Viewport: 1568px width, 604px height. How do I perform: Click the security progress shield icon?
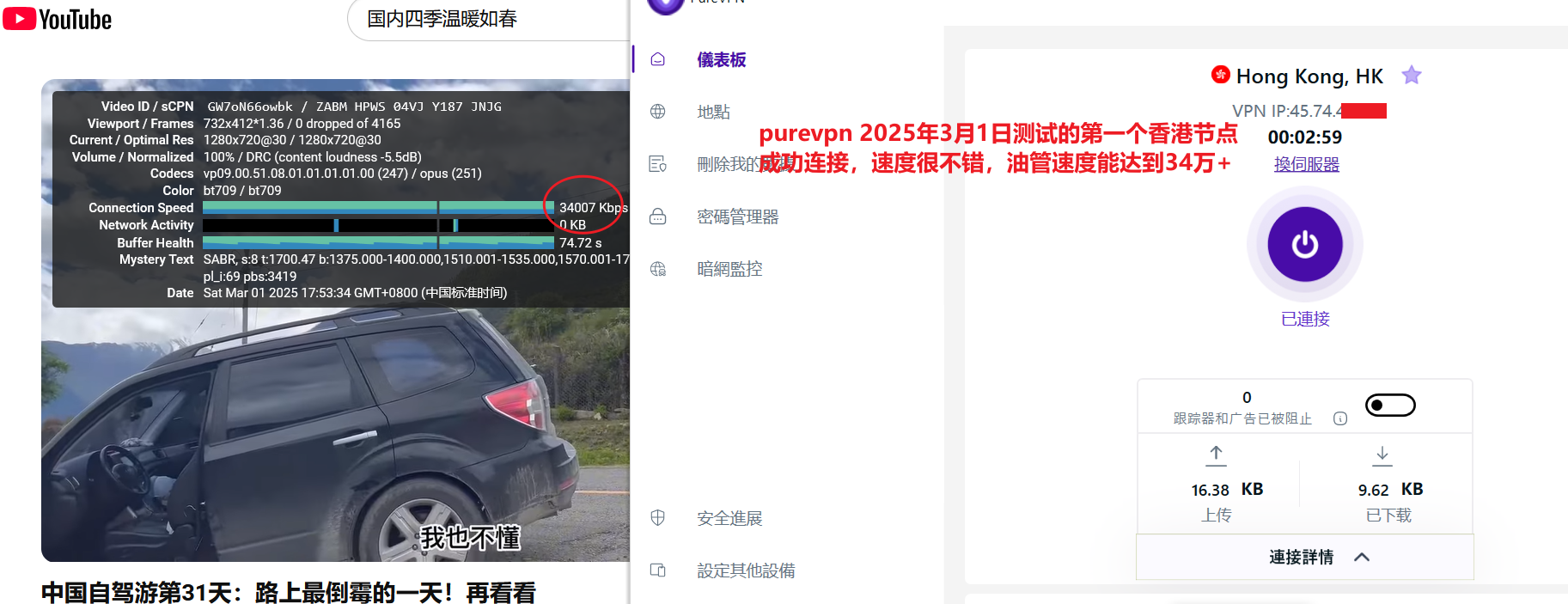coord(658,518)
